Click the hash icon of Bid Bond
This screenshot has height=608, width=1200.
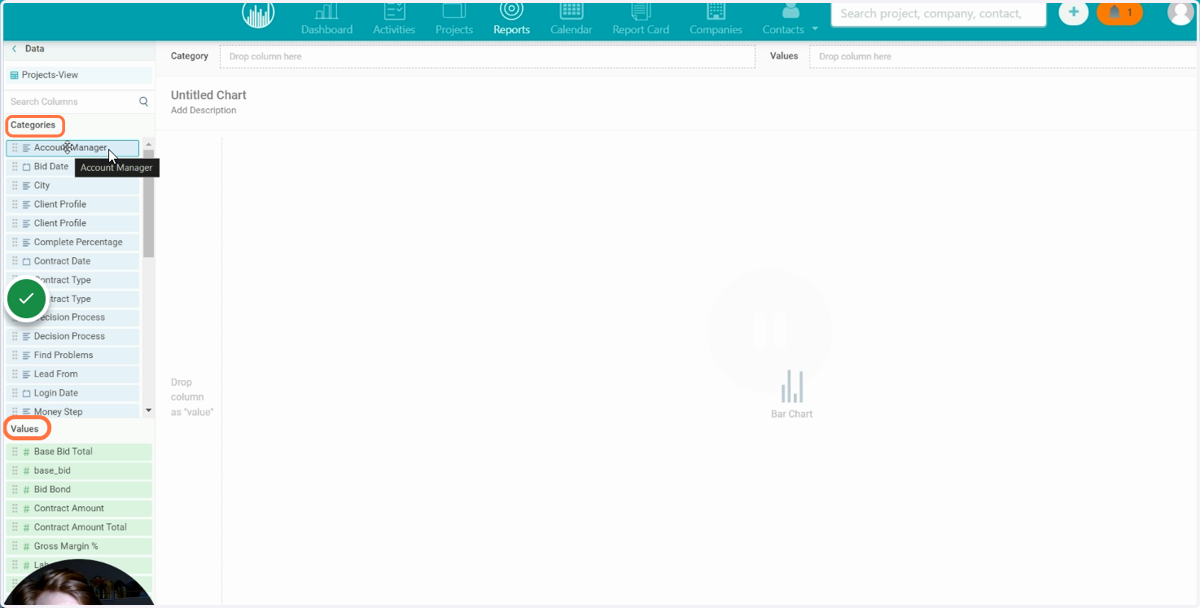tap(27, 490)
